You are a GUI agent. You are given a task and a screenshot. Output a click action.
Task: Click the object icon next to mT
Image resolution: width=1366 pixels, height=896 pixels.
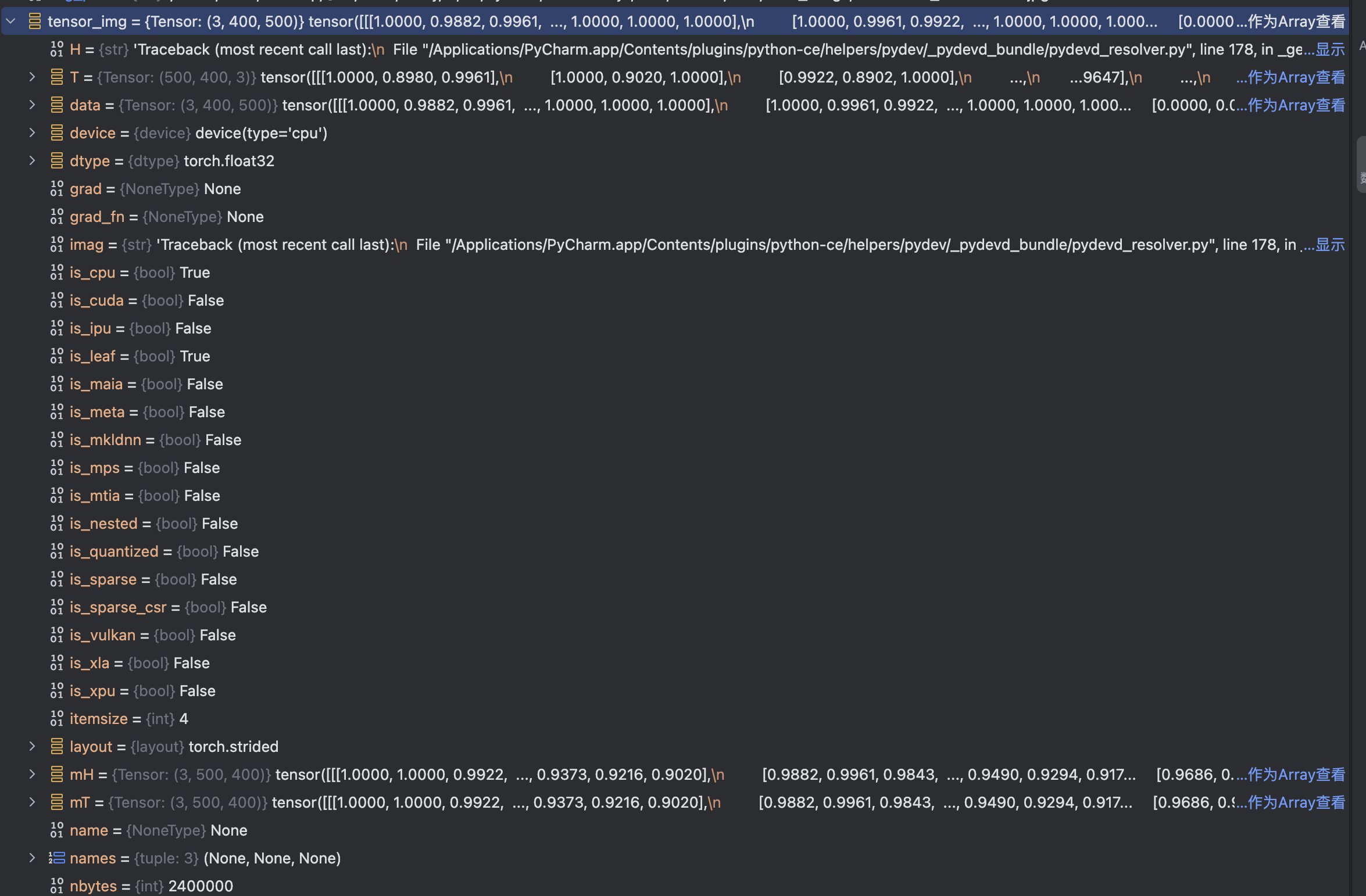pos(56,802)
